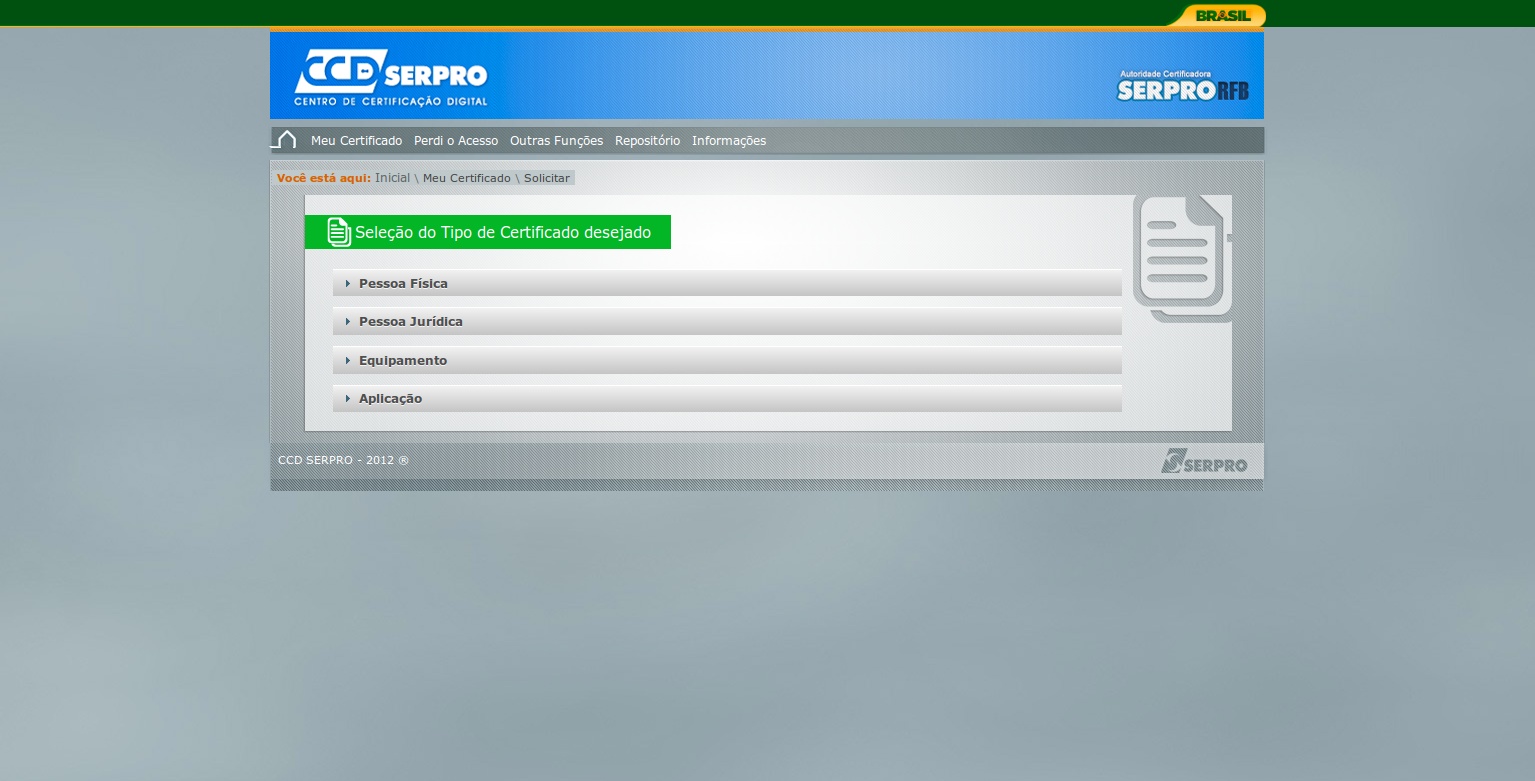Expand the Pessoa Jurídica section
1535x781 pixels.
point(410,322)
